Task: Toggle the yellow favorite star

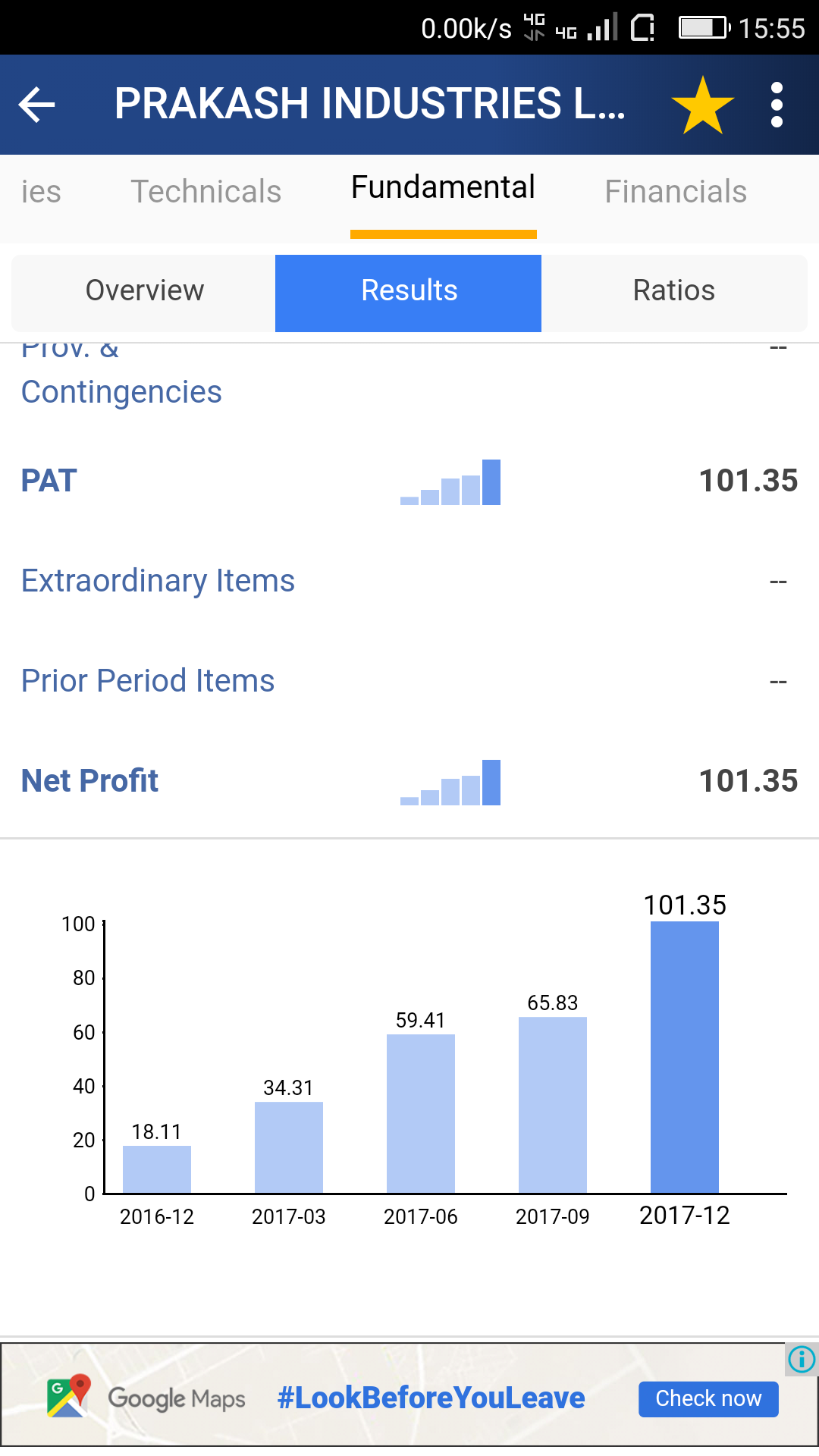Action: (702, 105)
